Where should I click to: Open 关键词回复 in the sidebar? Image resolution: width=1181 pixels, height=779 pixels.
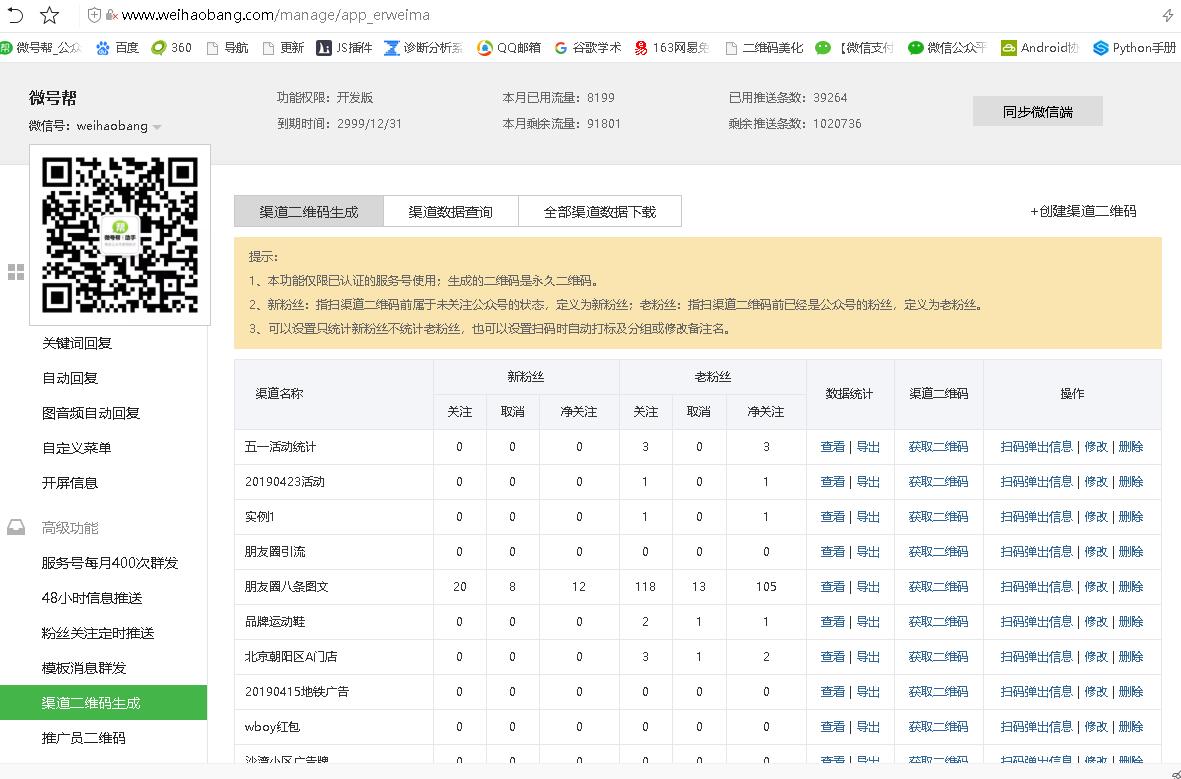click(77, 343)
